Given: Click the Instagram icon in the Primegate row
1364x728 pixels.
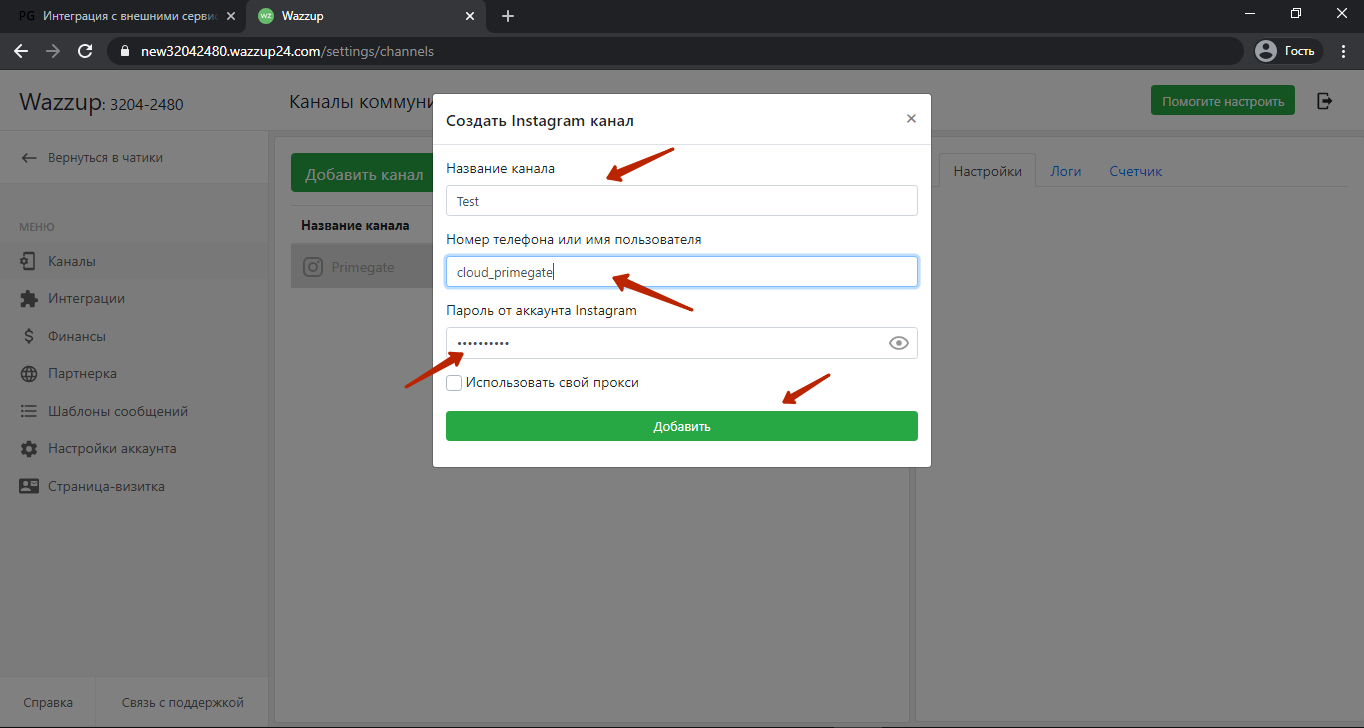Looking at the screenshot, I should point(313,267).
